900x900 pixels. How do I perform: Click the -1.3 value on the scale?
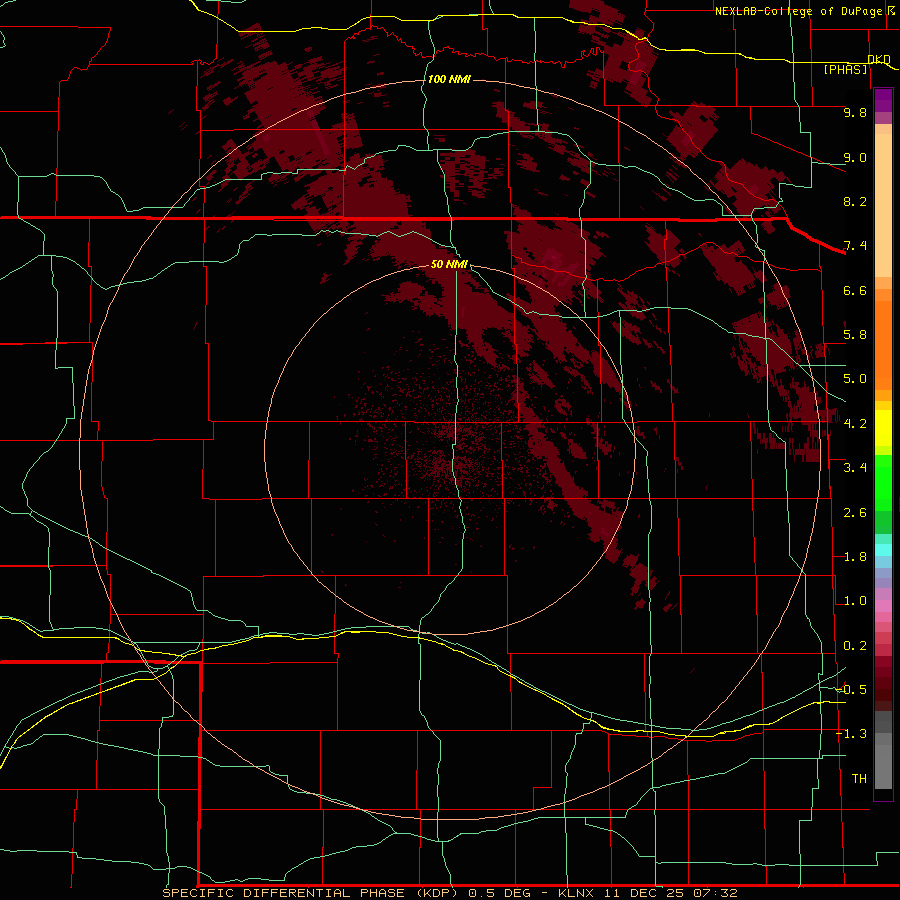[x=852, y=734]
